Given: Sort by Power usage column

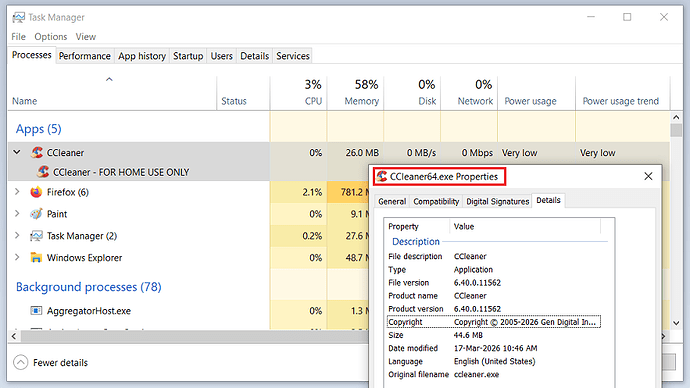Looking at the screenshot, I should (536, 92).
